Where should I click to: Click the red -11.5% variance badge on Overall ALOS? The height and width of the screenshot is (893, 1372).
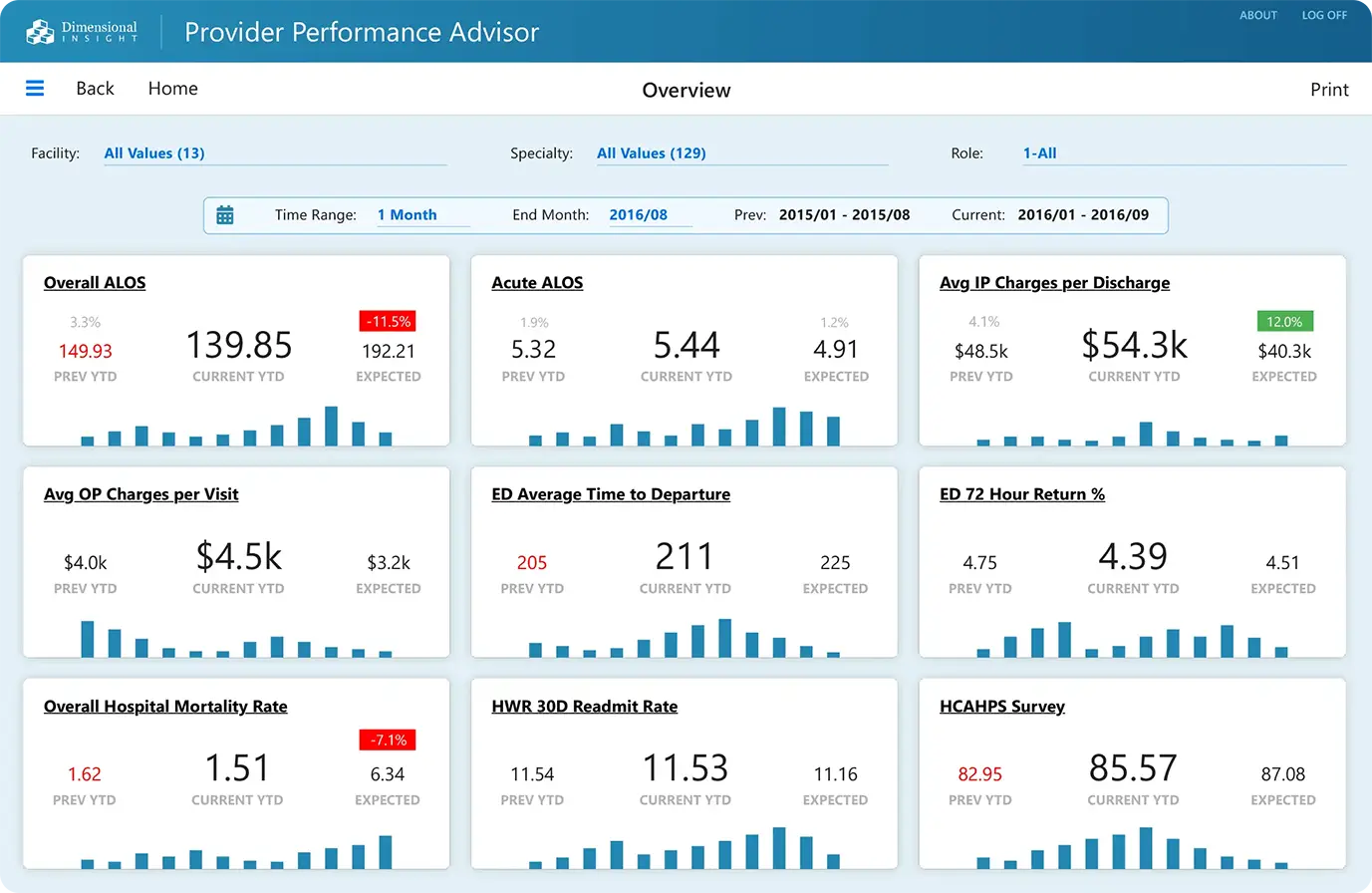(x=388, y=321)
